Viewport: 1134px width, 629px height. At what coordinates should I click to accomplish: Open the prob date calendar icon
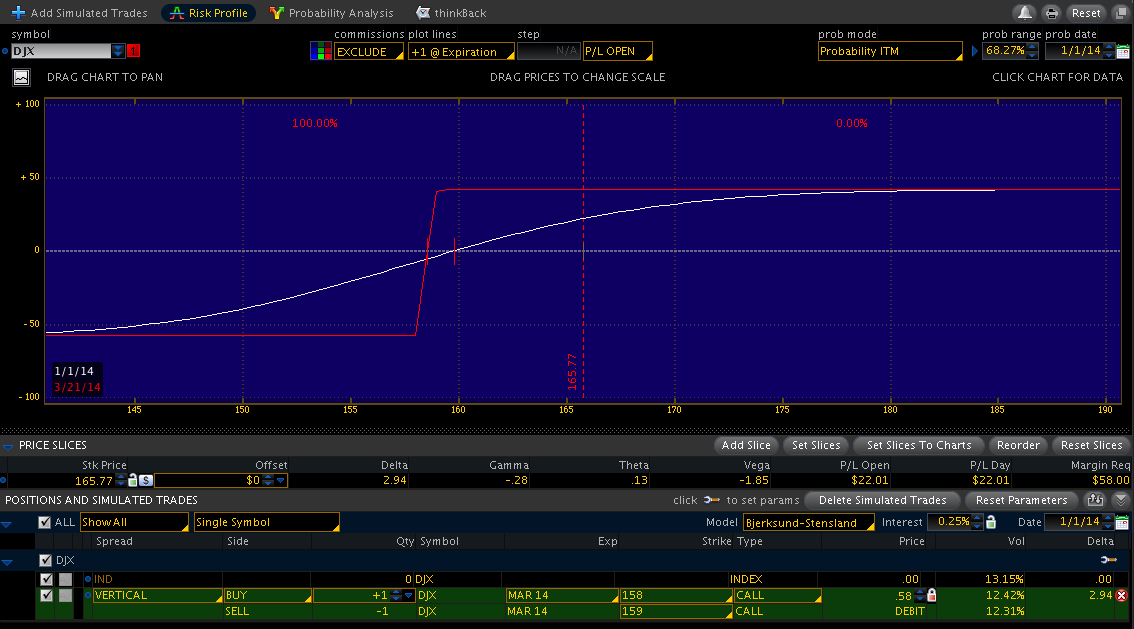coord(1122,51)
